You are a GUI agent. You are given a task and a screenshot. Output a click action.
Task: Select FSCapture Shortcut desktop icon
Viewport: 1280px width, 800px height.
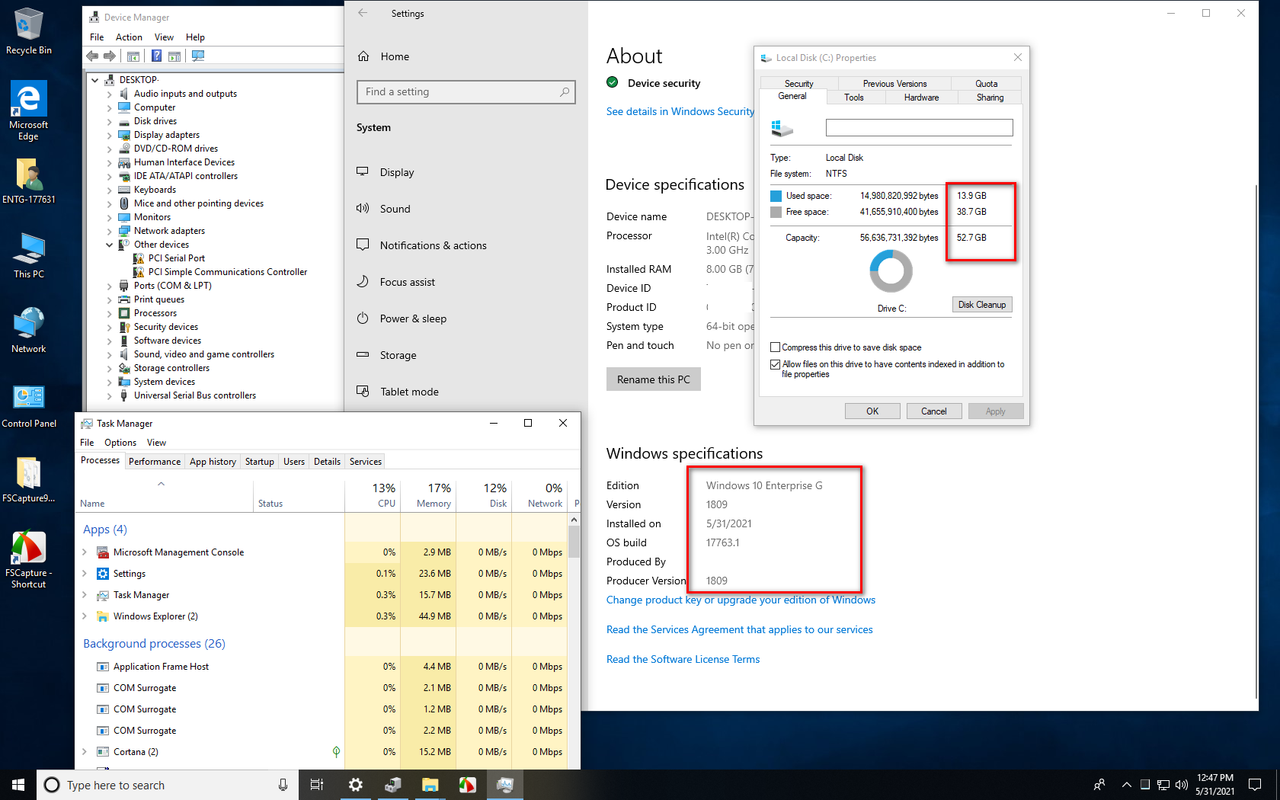(x=29, y=560)
